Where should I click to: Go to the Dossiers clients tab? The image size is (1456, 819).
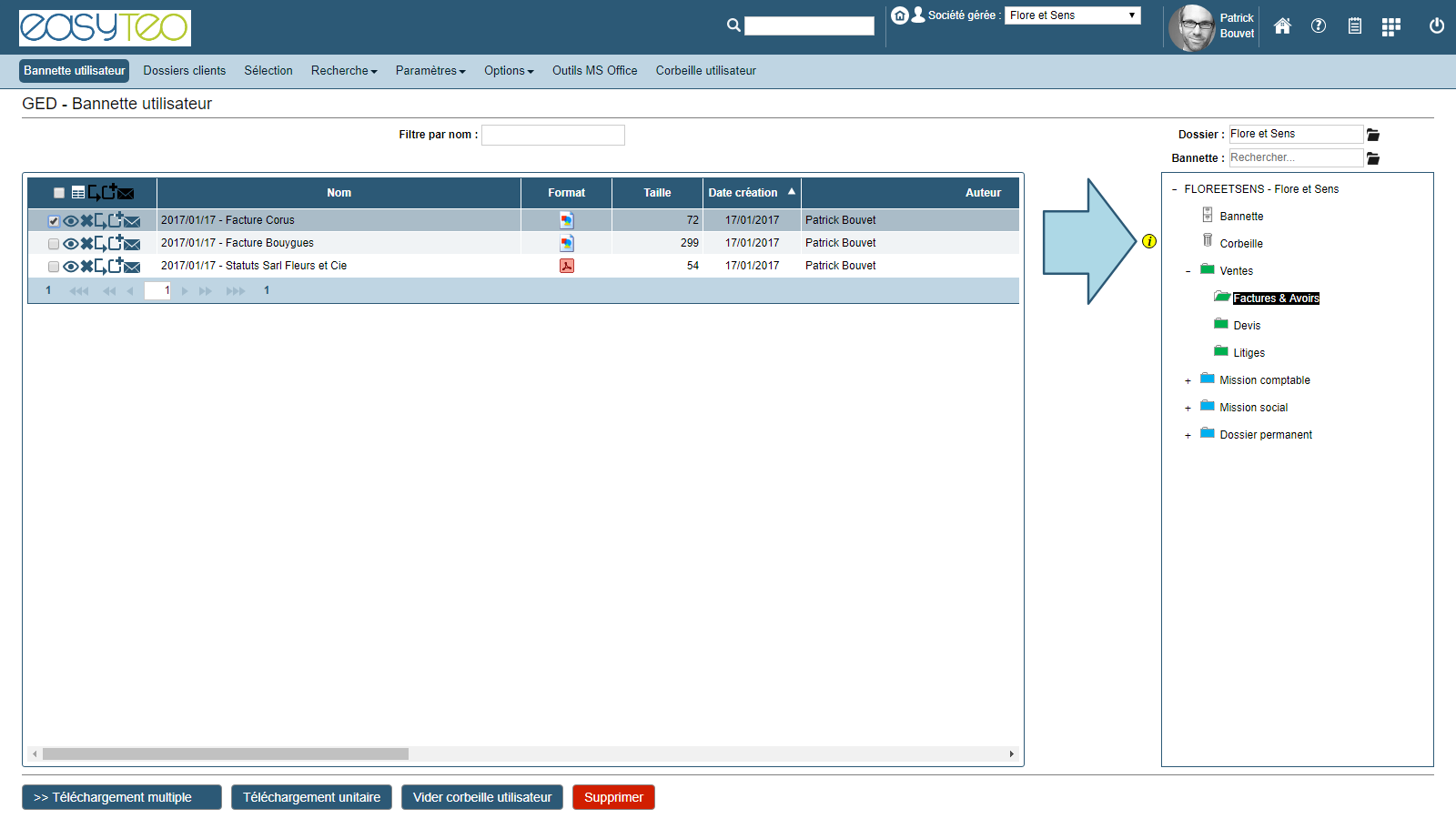184,71
